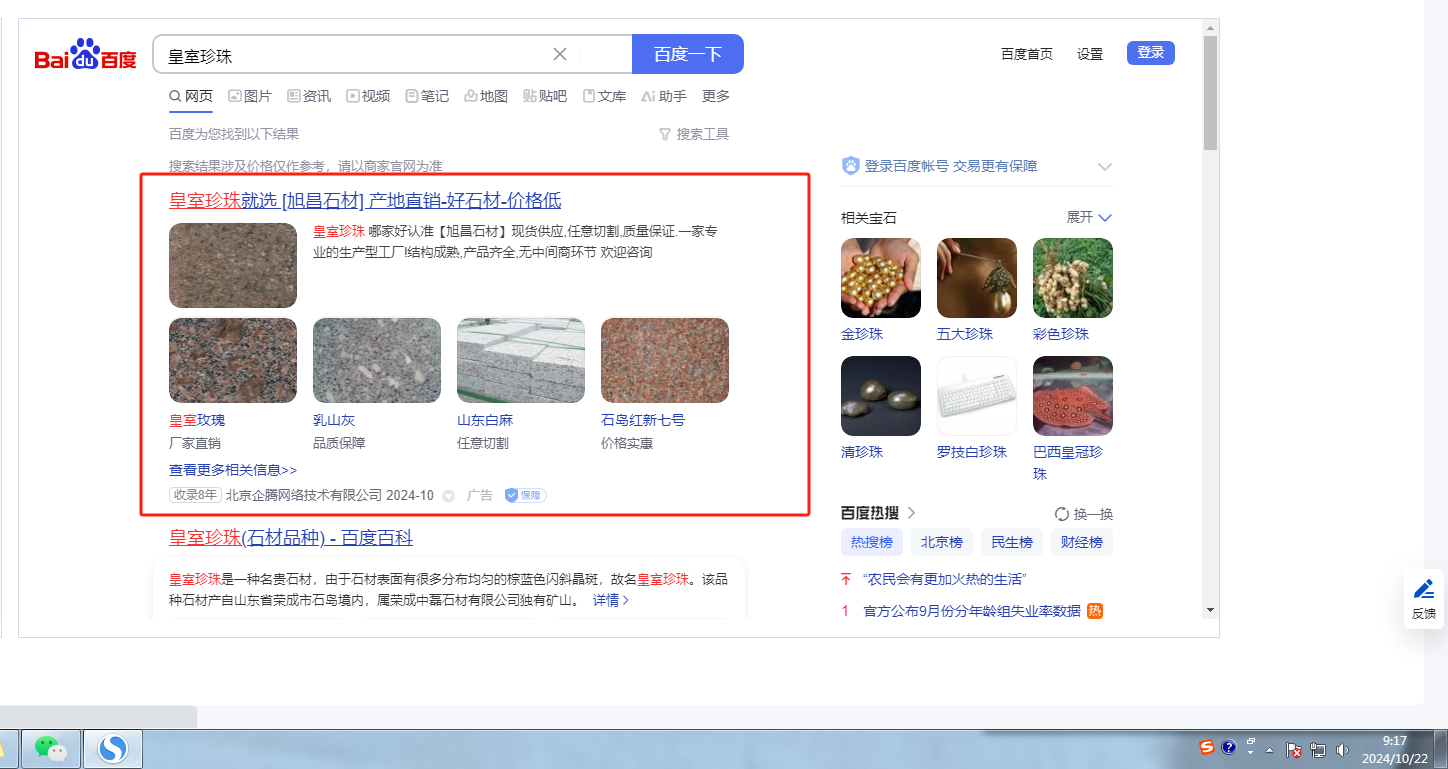The height and width of the screenshot is (769, 1448).
Task: Open the 皇室珍珠 百度百科 result title
Action: pyautogui.click(x=291, y=538)
